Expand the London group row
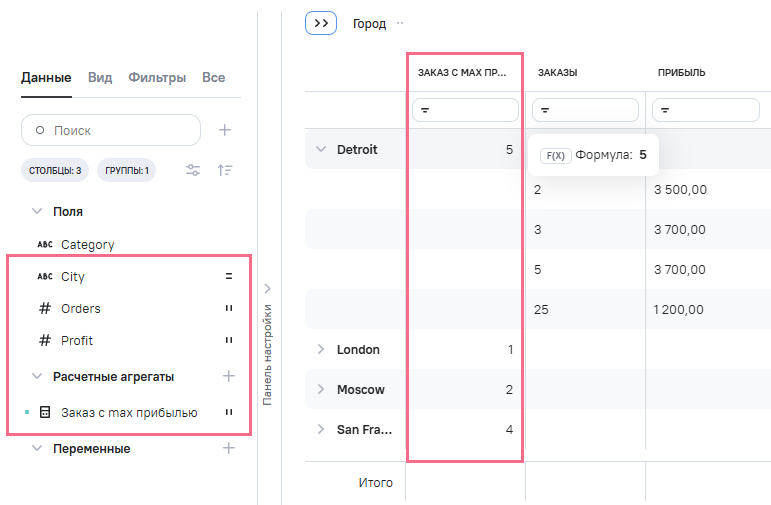 point(321,349)
